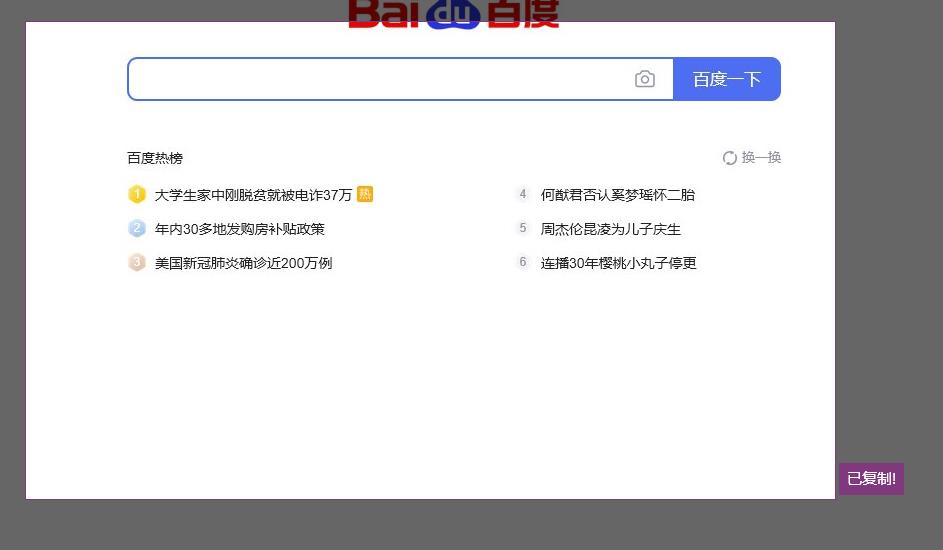Open 连播30年樱桃小丸子停更 hot topic
Image resolution: width=943 pixels, height=550 pixels.
pyautogui.click(x=618, y=263)
